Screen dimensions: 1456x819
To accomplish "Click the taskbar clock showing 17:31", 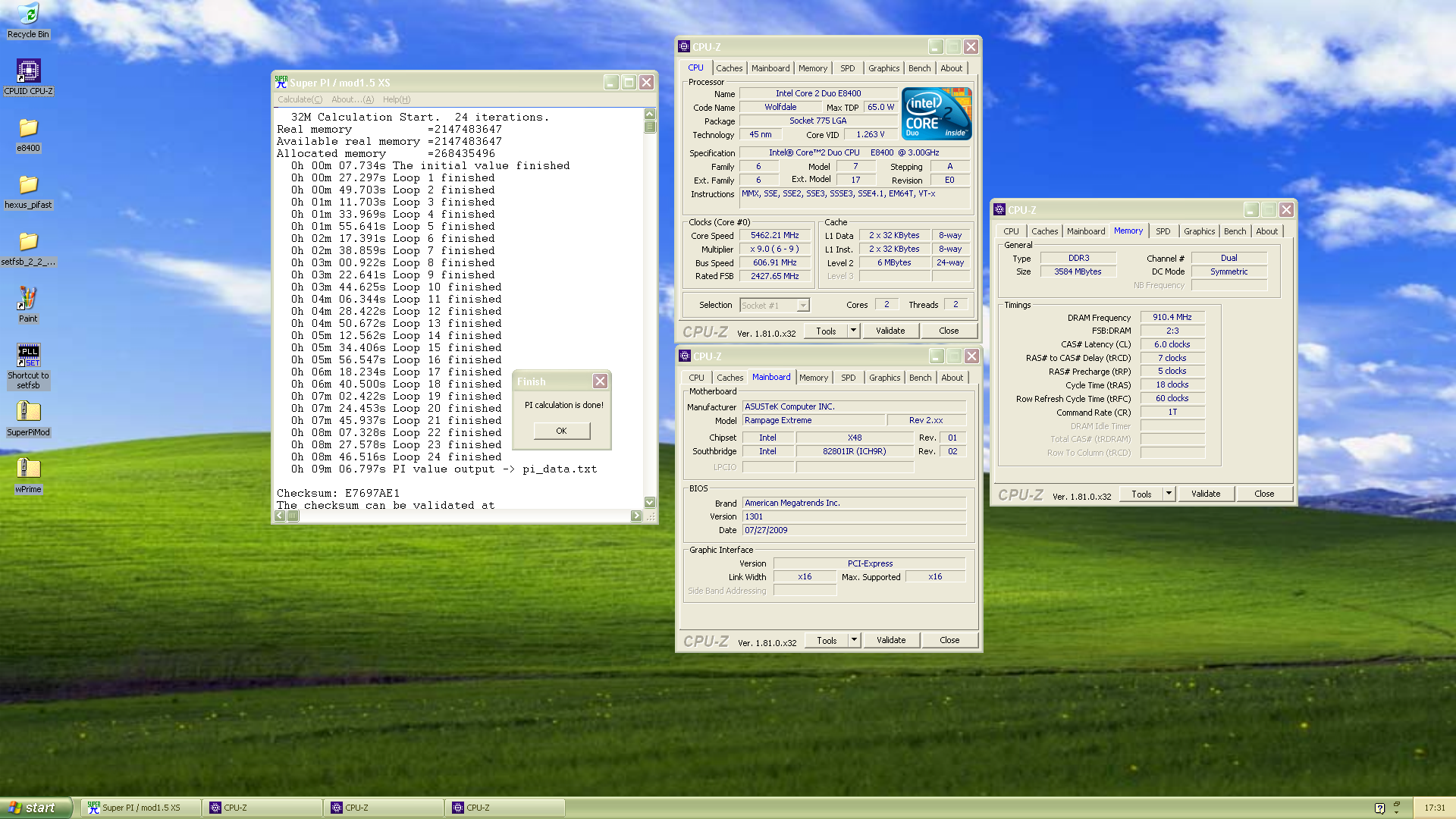I will (x=1434, y=808).
